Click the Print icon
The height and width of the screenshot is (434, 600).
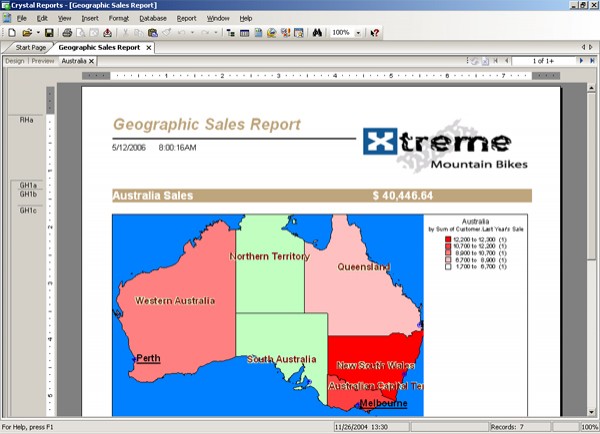[x=67, y=33]
